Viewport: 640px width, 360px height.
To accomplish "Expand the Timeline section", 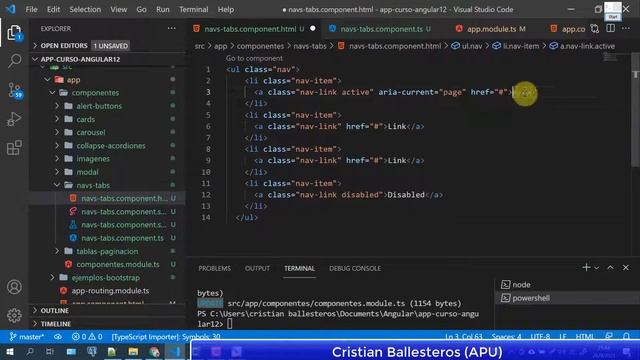I will [35, 324].
